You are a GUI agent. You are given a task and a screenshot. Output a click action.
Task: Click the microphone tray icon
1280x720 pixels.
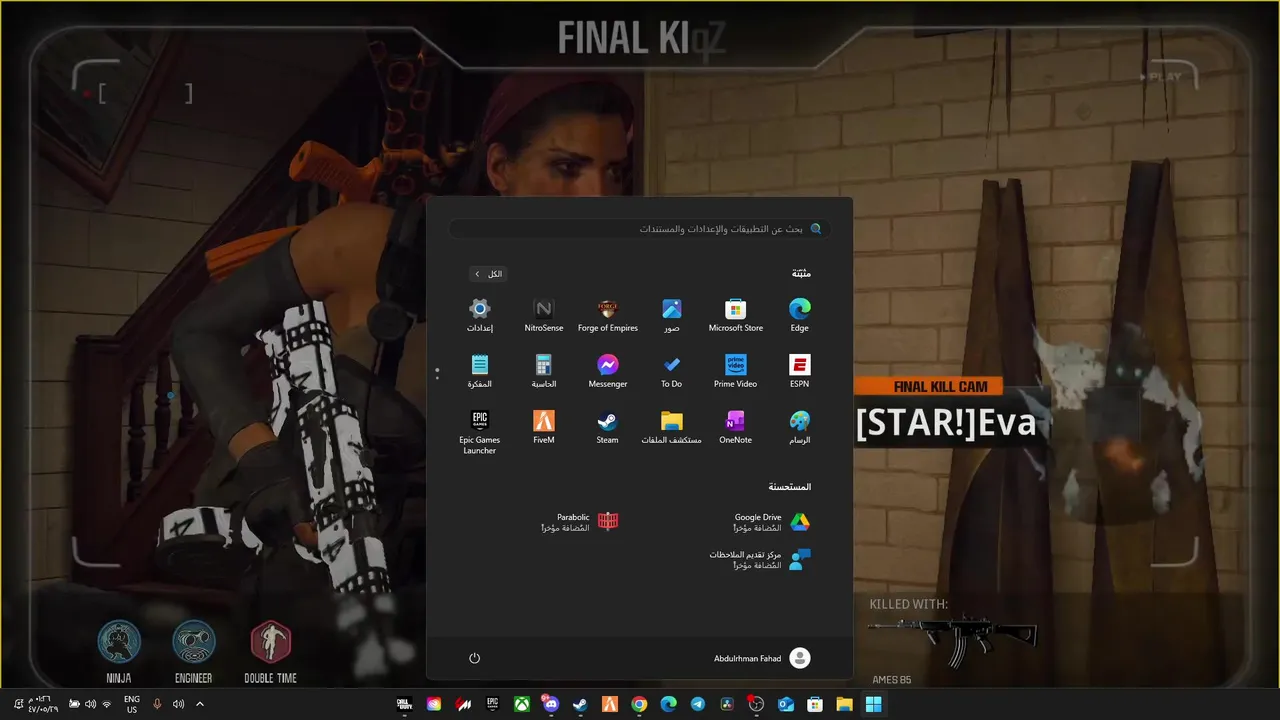(157, 704)
